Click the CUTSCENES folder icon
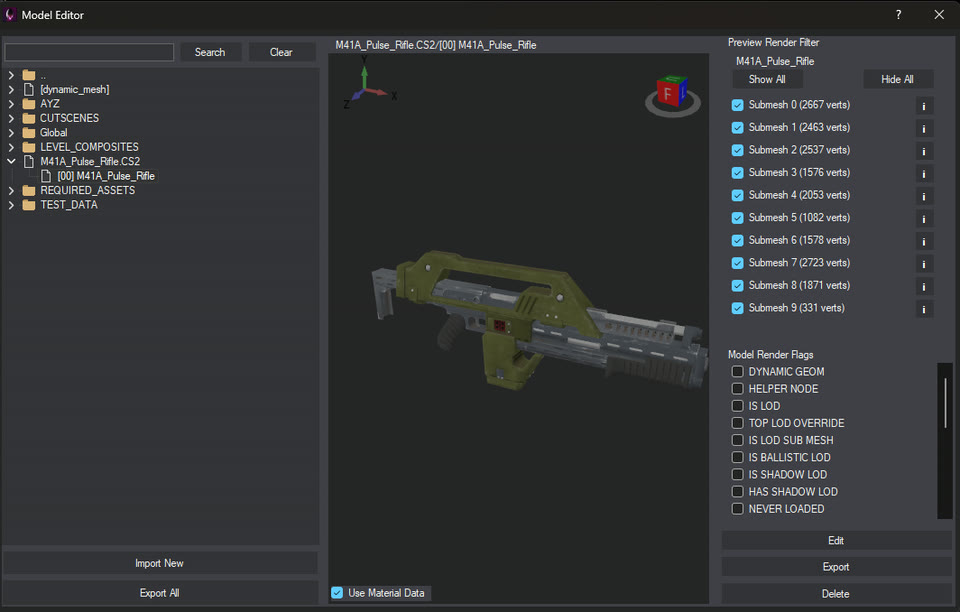 (x=29, y=118)
